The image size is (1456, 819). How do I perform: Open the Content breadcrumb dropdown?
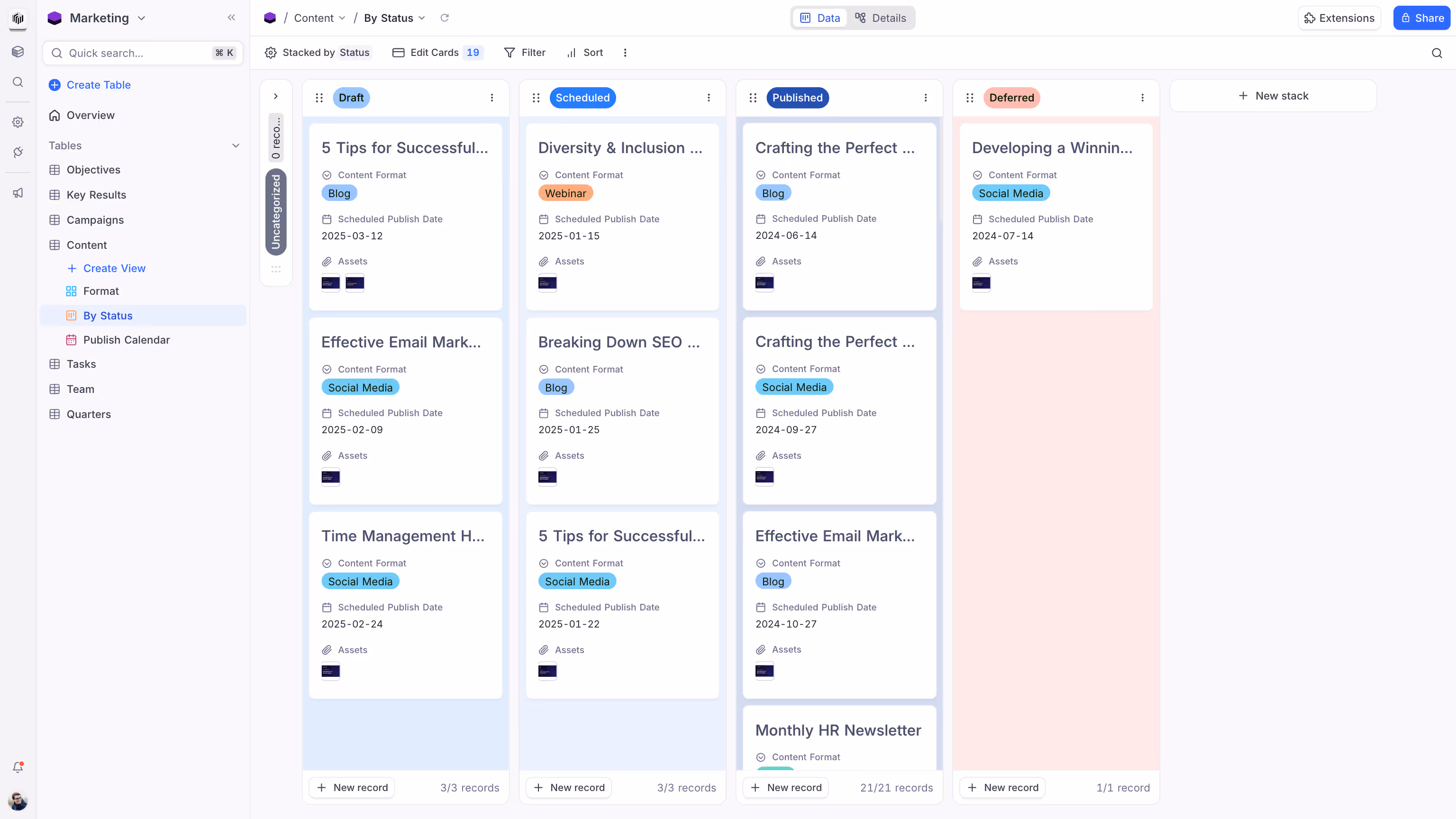319,18
